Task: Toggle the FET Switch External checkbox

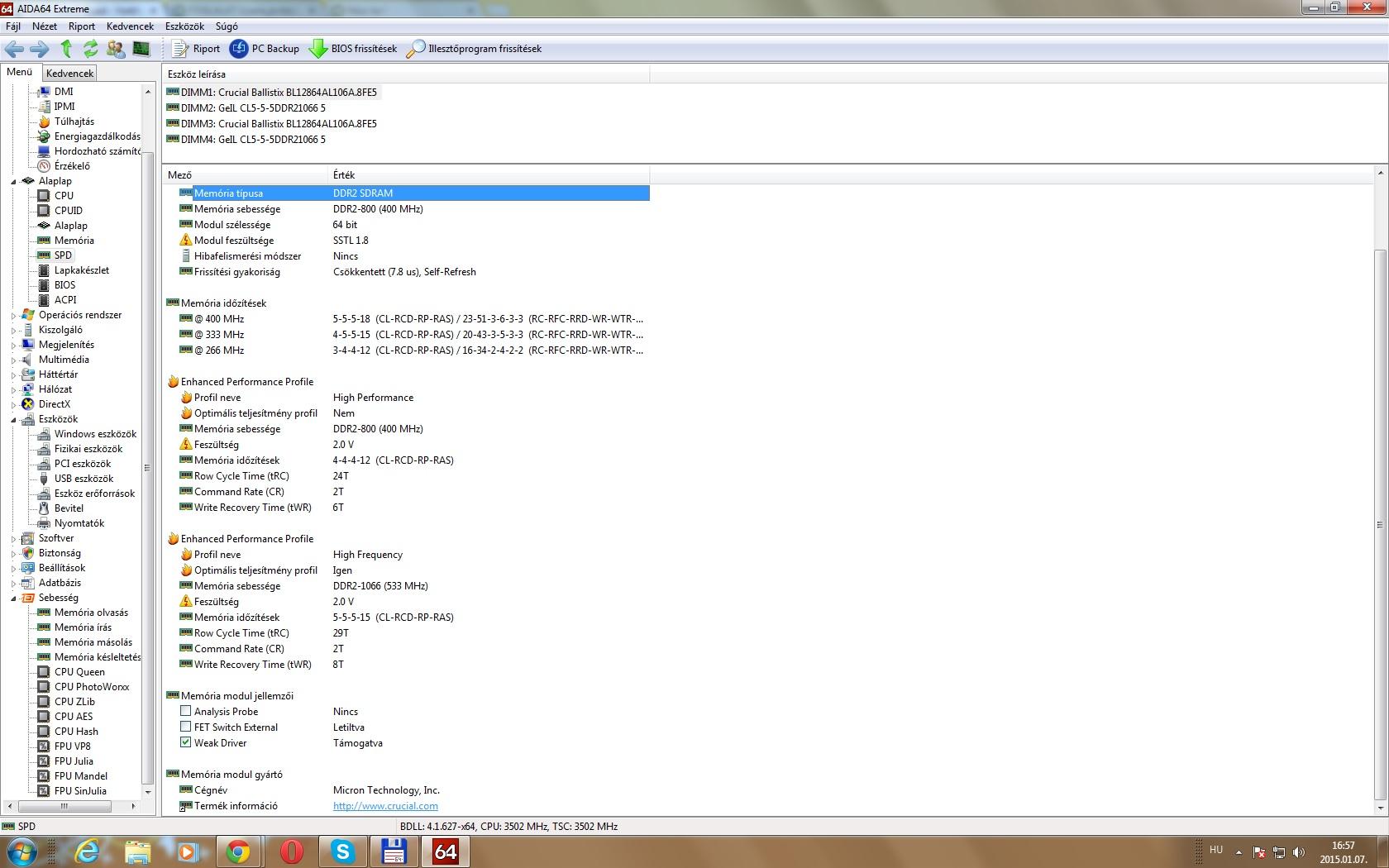Action: pyautogui.click(x=186, y=727)
